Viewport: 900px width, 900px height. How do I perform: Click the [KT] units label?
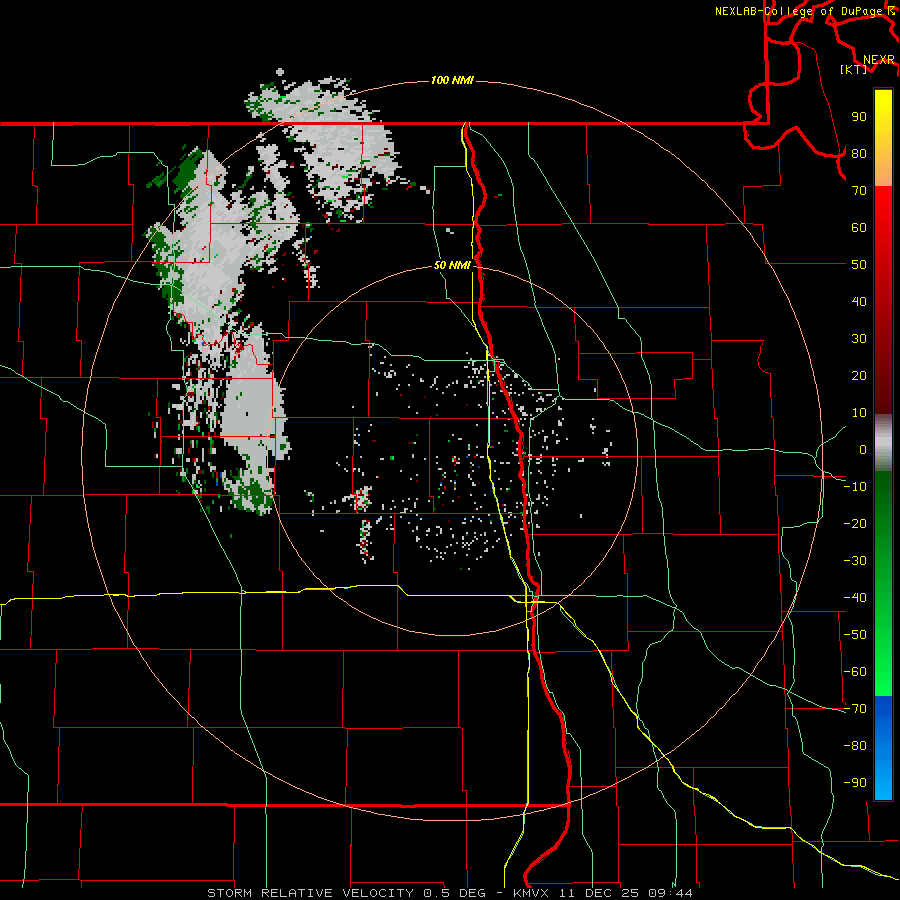point(853,69)
